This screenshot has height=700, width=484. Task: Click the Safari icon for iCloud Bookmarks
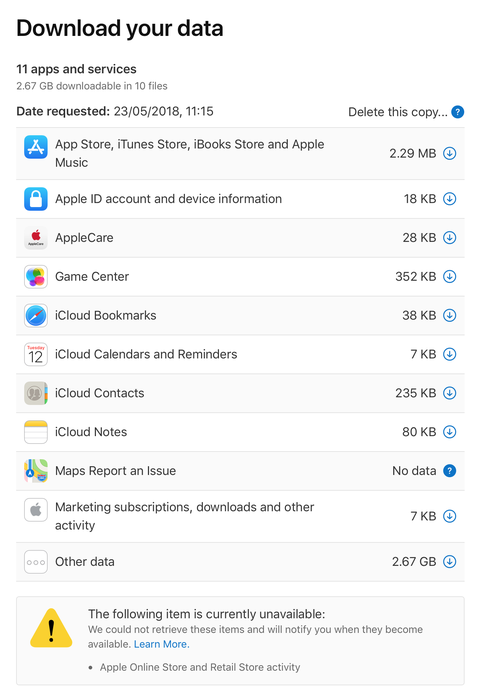[36, 316]
